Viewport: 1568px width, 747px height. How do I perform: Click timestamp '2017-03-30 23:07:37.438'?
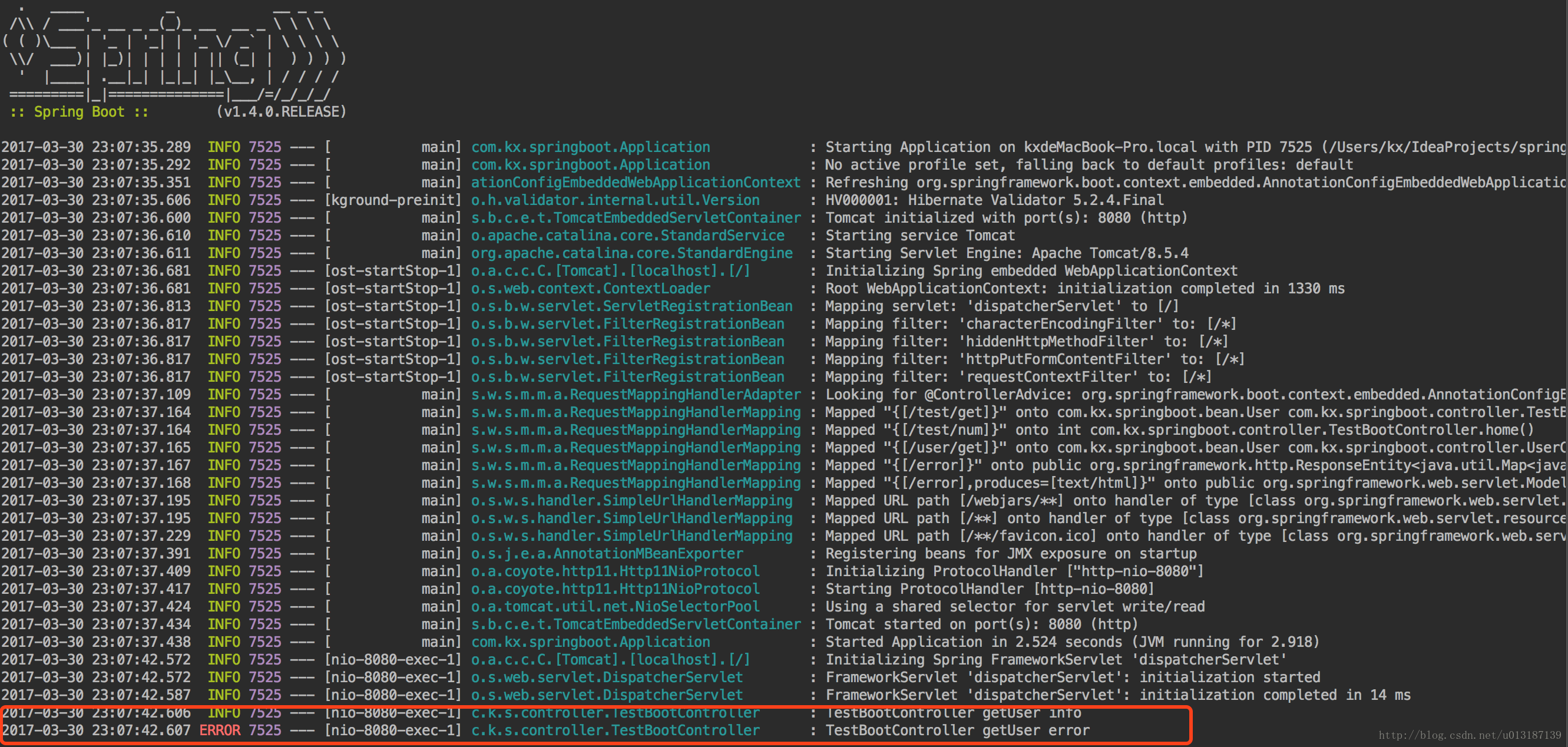(96, 642)
